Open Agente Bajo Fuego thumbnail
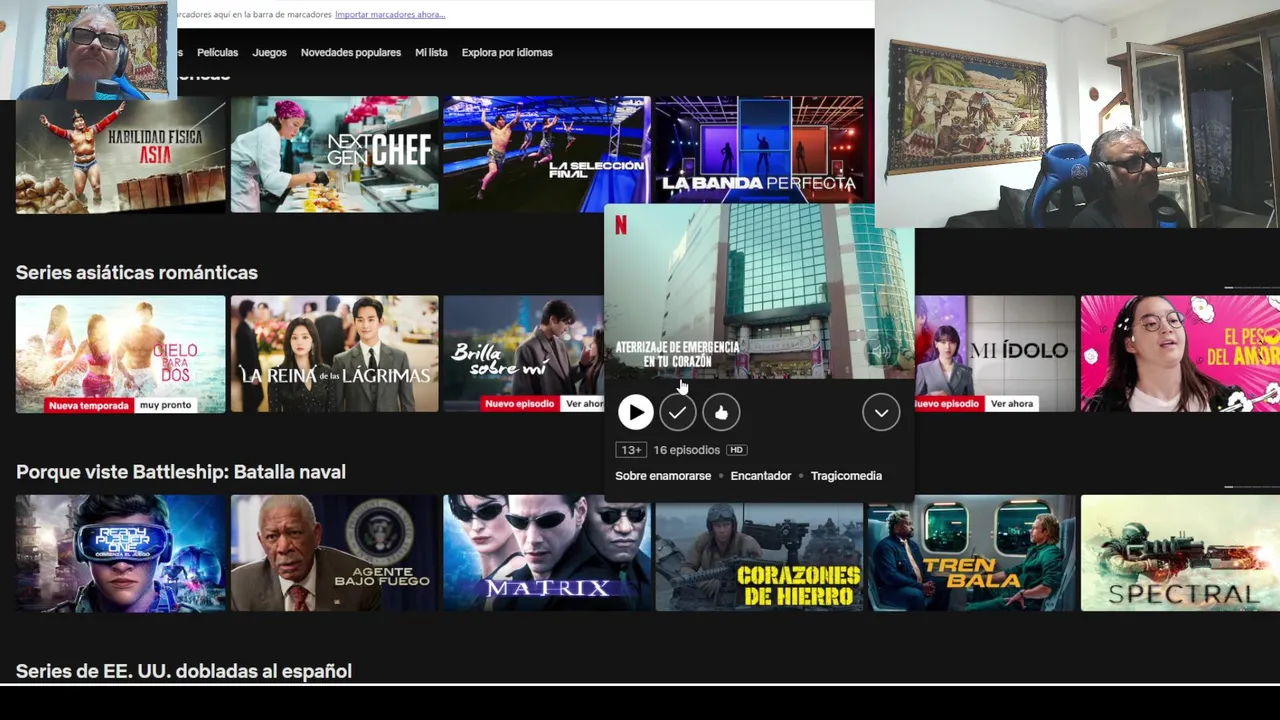The image size is (1280, 720). pos(334,553)
